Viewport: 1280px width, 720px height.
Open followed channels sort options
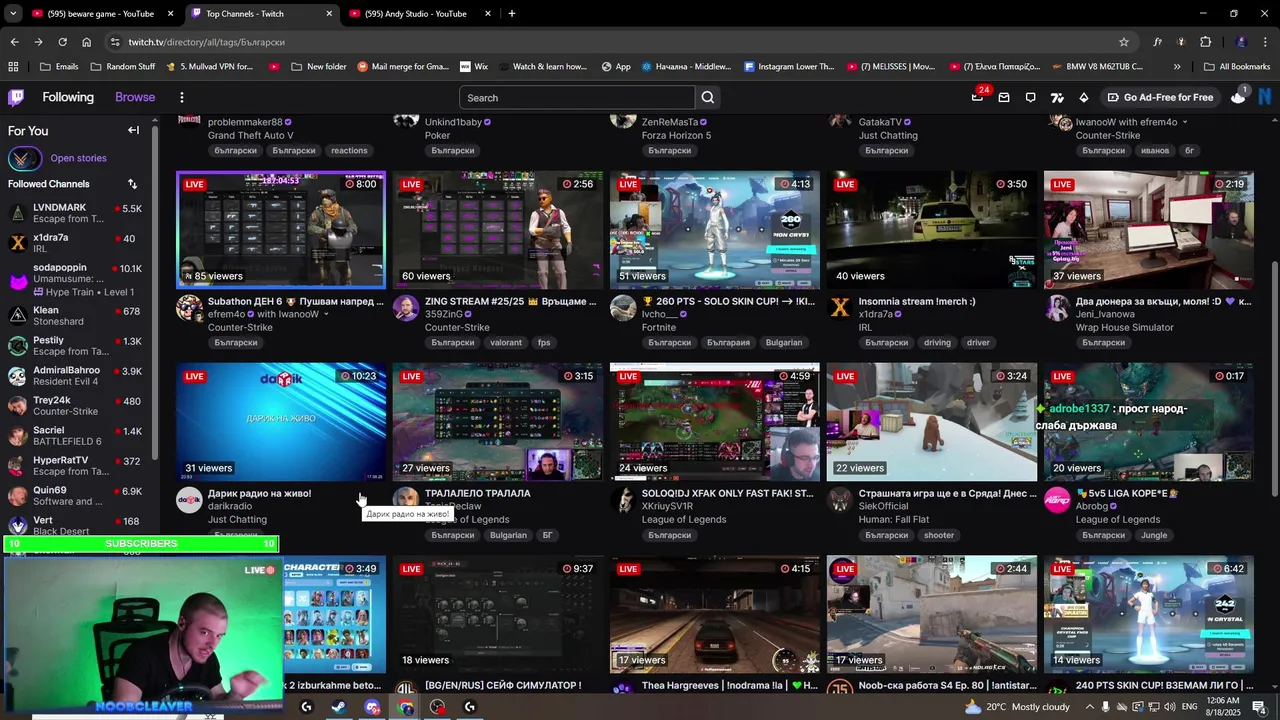pos(132,184)
